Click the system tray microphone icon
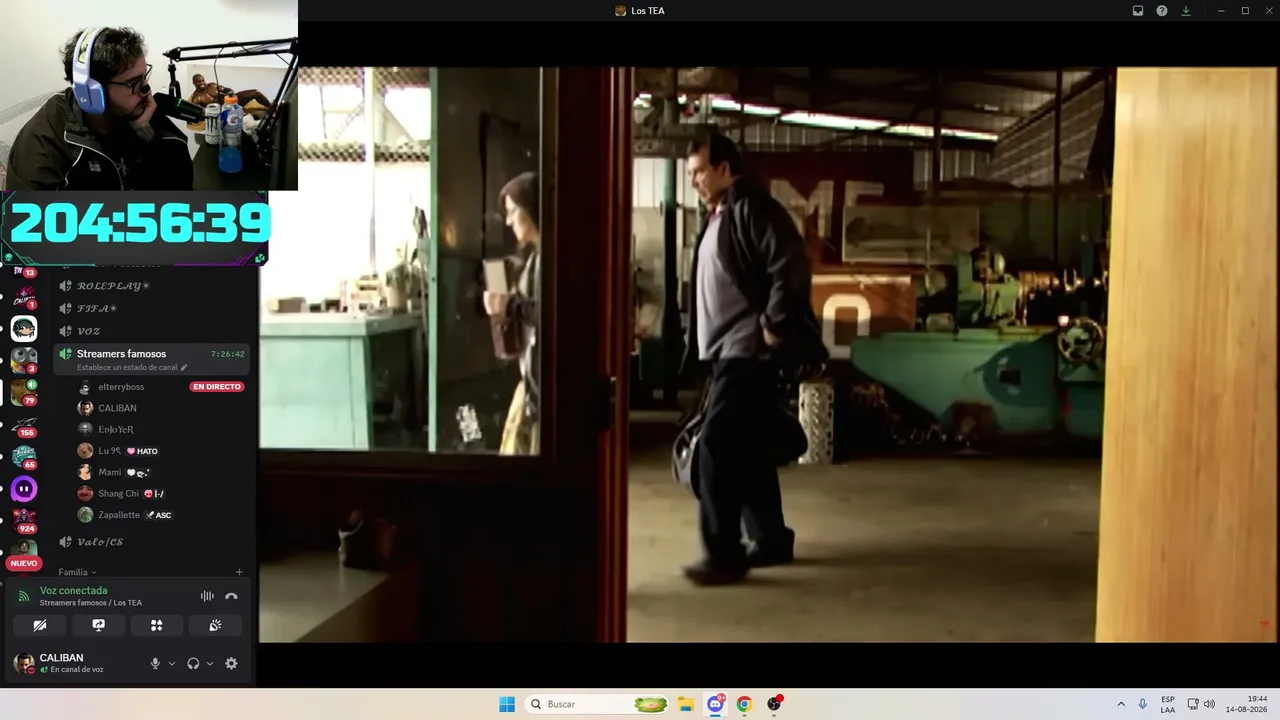The width and height of the screenshot is (1280, 720). click(x=1143, y=704)
